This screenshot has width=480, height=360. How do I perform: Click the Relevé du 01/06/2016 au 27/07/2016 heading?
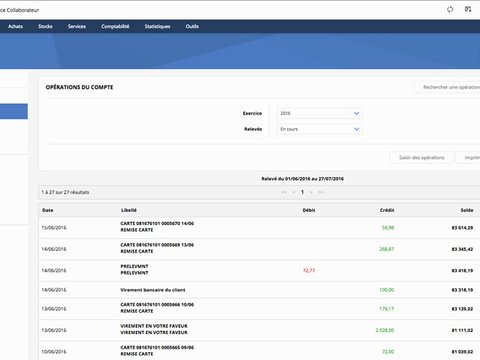pyautogui.click(x=302, y=179)
